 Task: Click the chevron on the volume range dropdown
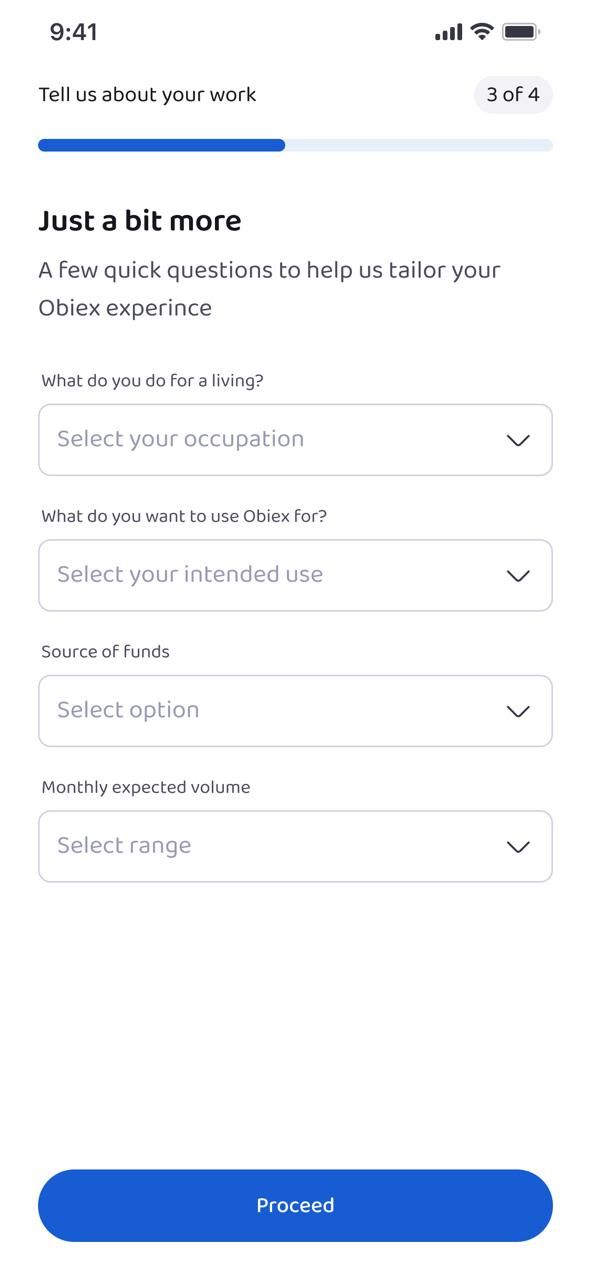[517, 846]
